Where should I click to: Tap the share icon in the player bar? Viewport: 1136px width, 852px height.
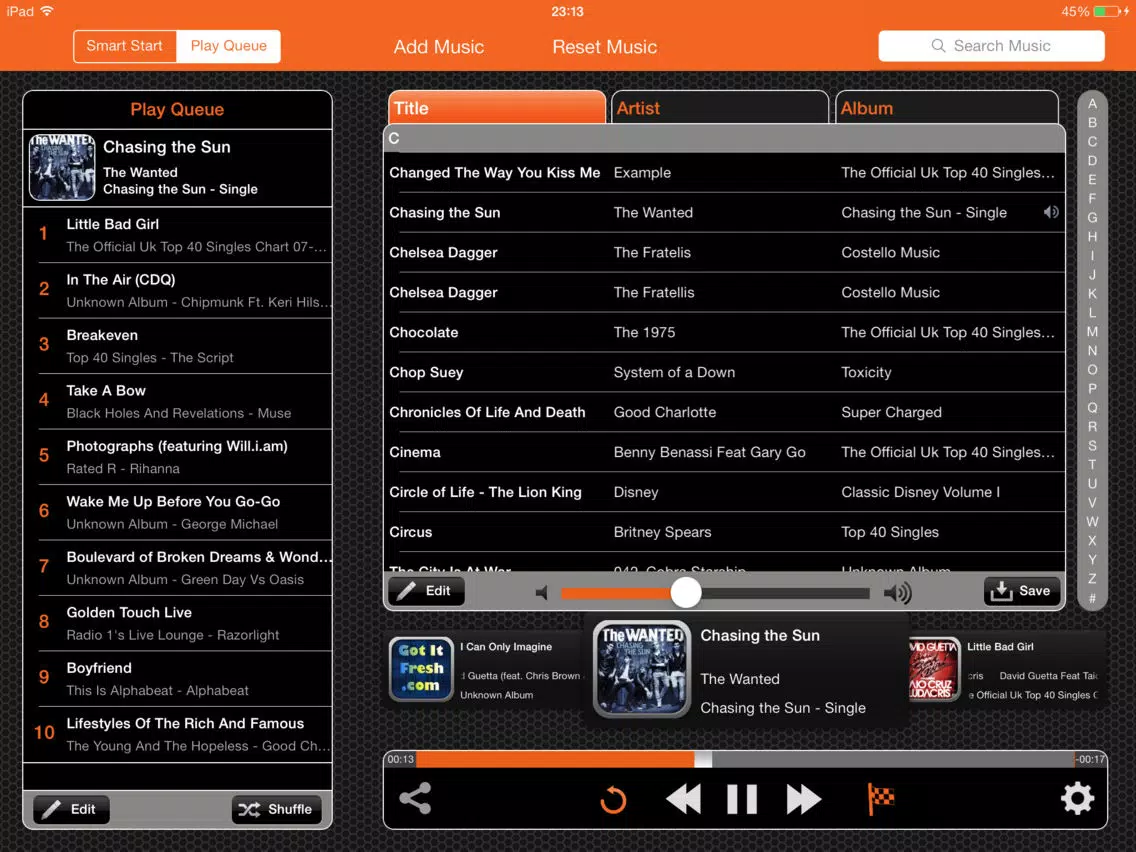[x=415, y=798]
